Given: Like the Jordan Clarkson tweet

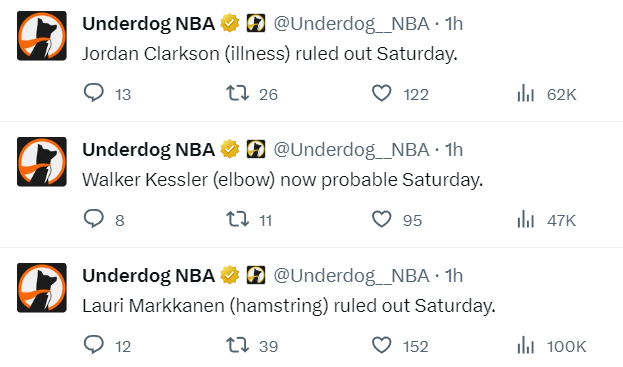Looking at the screenshot, I should tap(381, 93).
